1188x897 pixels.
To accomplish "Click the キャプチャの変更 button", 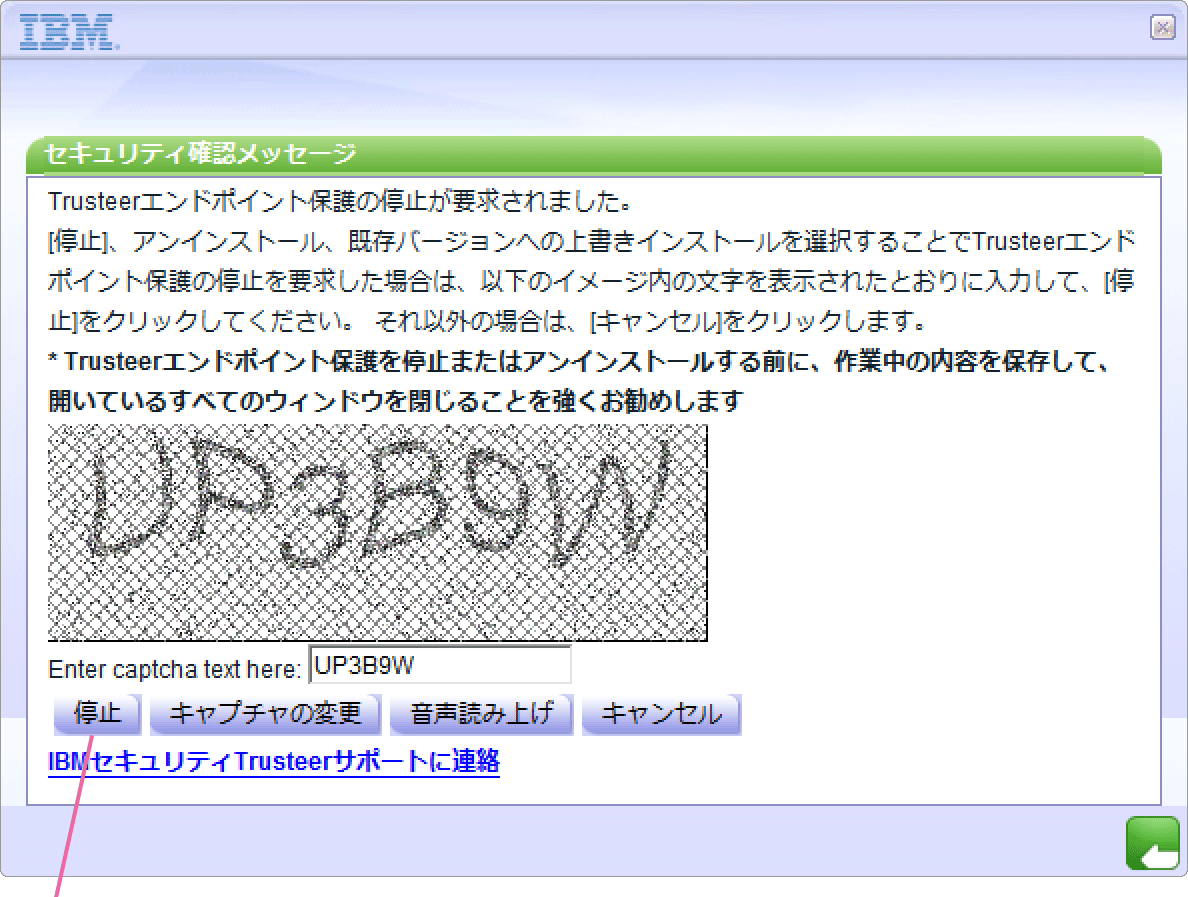I will click(265, 714).
